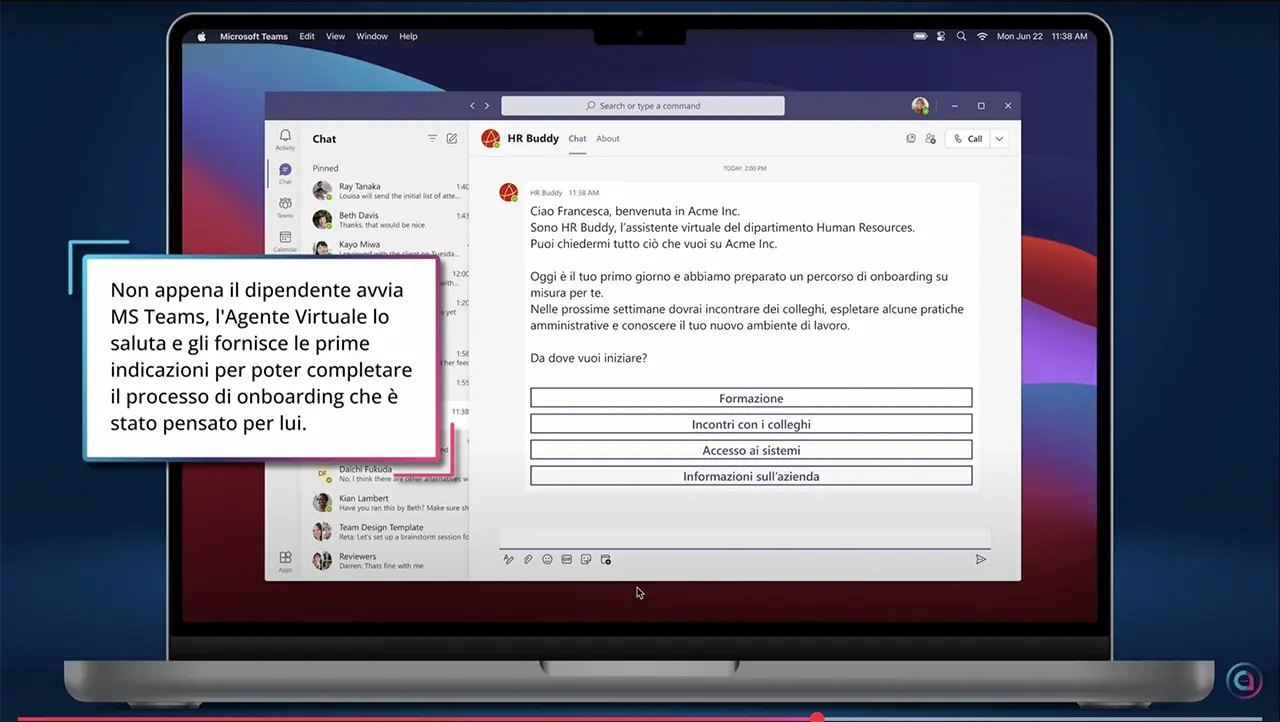Start a new chat with the compose icon
Viewport: 1280px width, 722px height.
pos(451,138)
